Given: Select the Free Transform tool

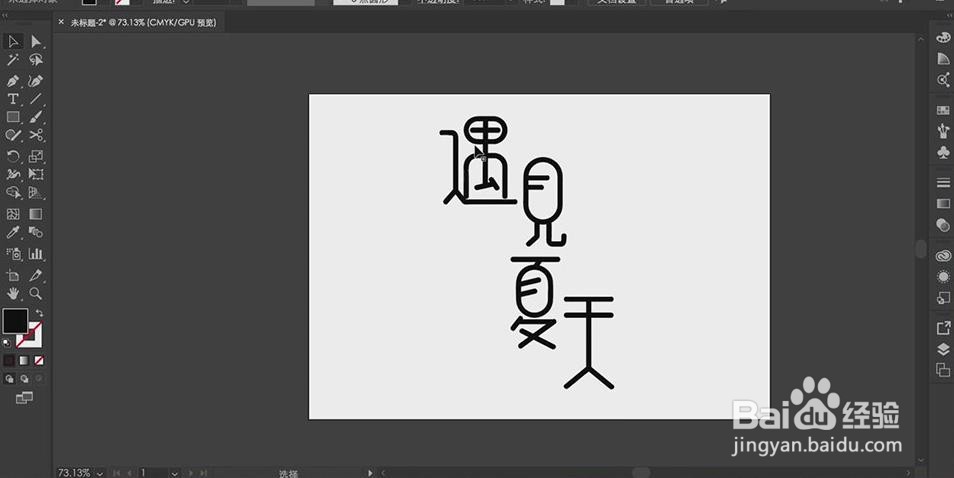Looking at the screenshot, I should pos(36,175).
